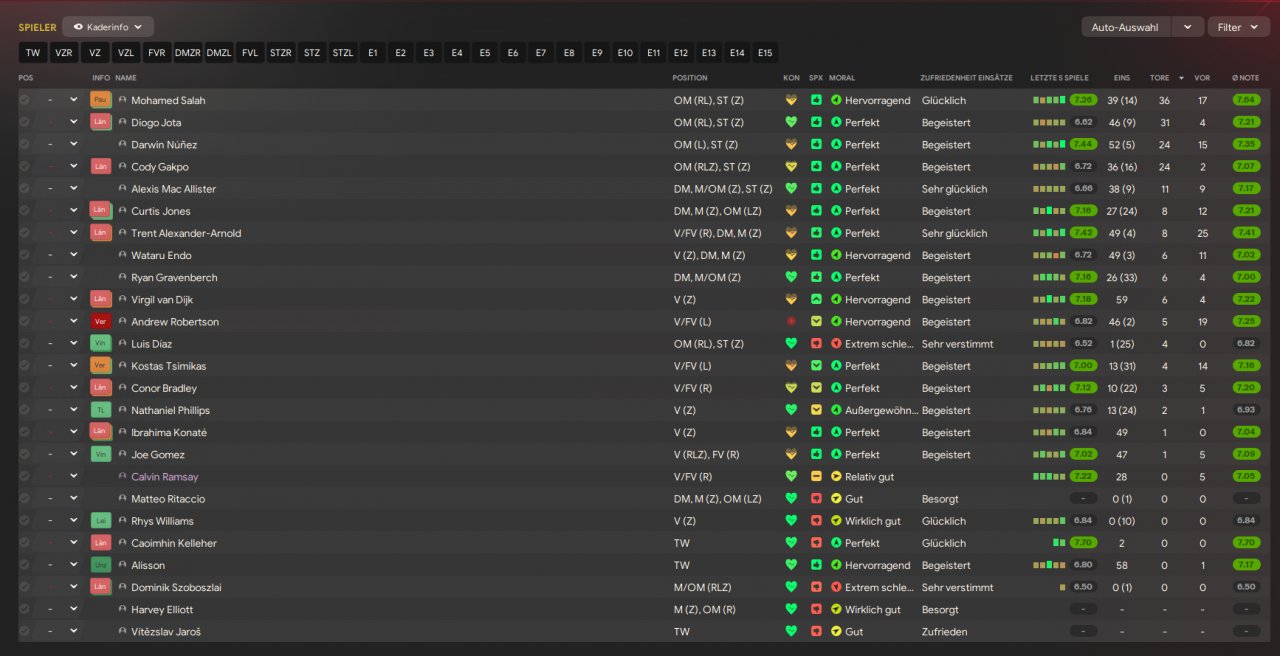The image size is (1280, 656).
Task: Click the green Vin badge beside Luis Díaz
Action: click(100, 344)
